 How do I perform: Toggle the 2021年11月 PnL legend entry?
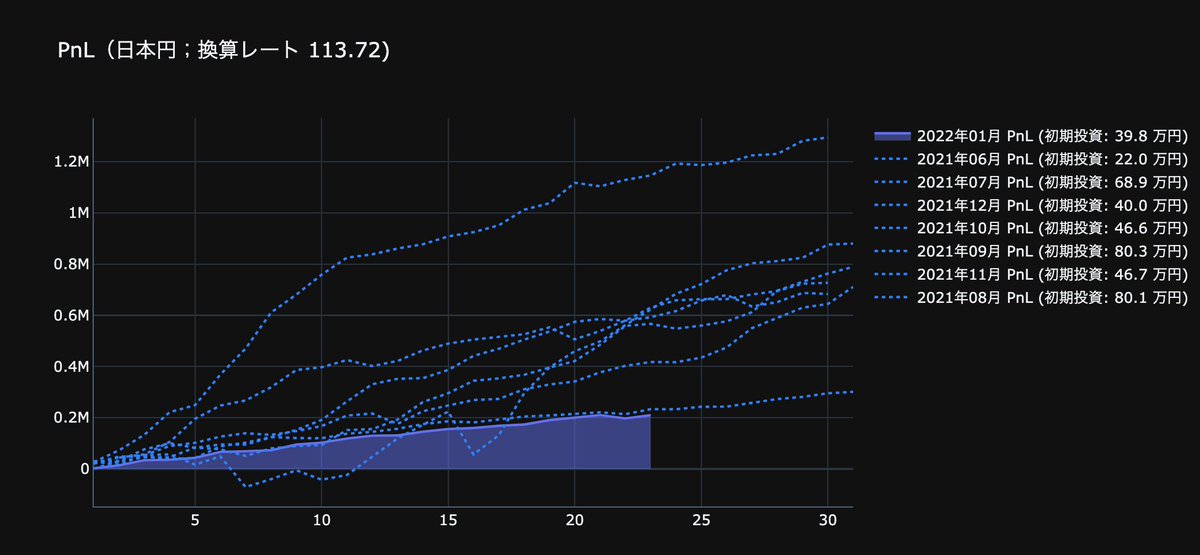[x=1030, y=274]
